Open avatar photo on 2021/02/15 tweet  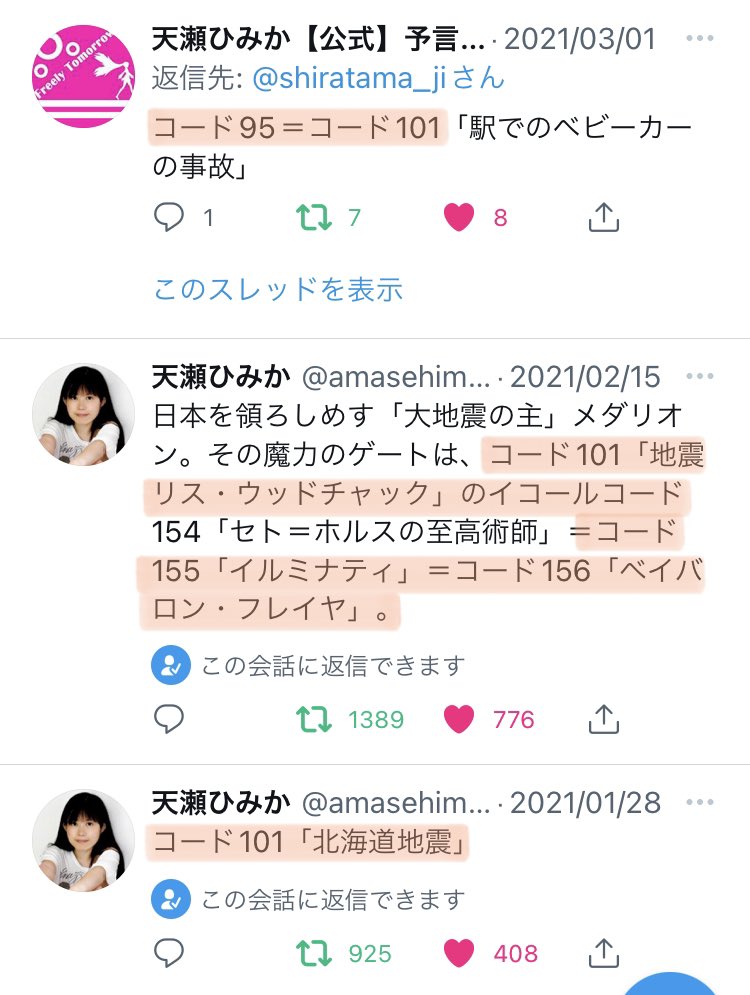[x=84, y=415]
